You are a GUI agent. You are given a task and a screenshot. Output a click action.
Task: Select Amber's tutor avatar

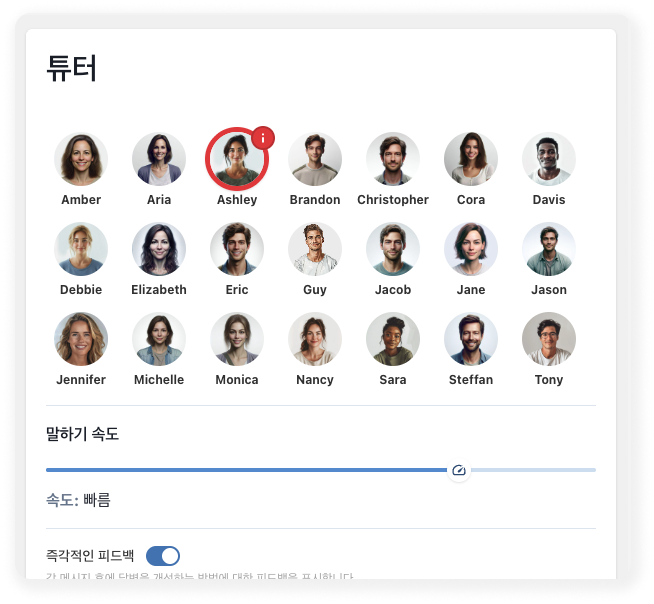click(81, 159)
